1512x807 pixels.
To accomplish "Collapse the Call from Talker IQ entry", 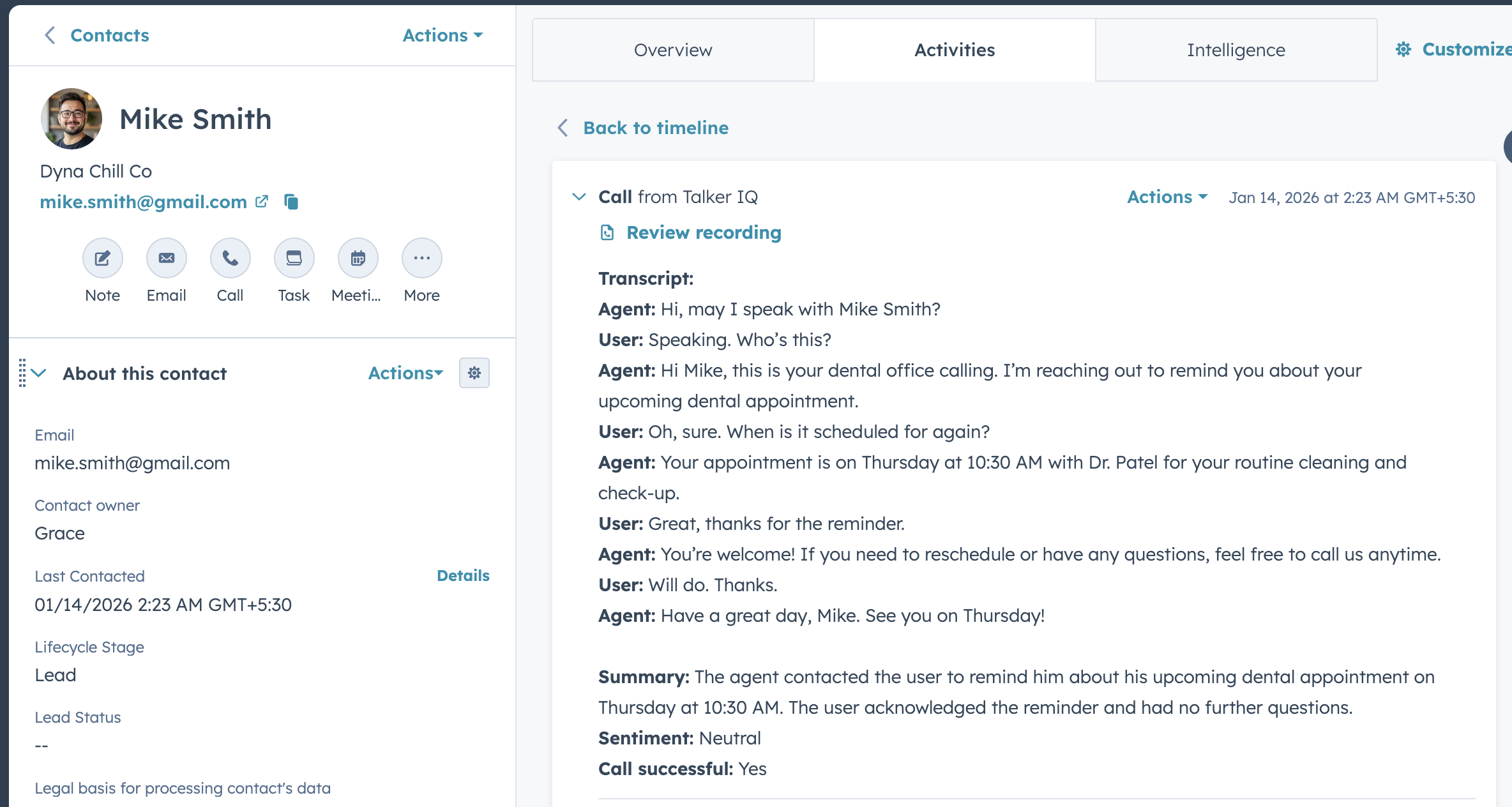I will pos(579,196).
